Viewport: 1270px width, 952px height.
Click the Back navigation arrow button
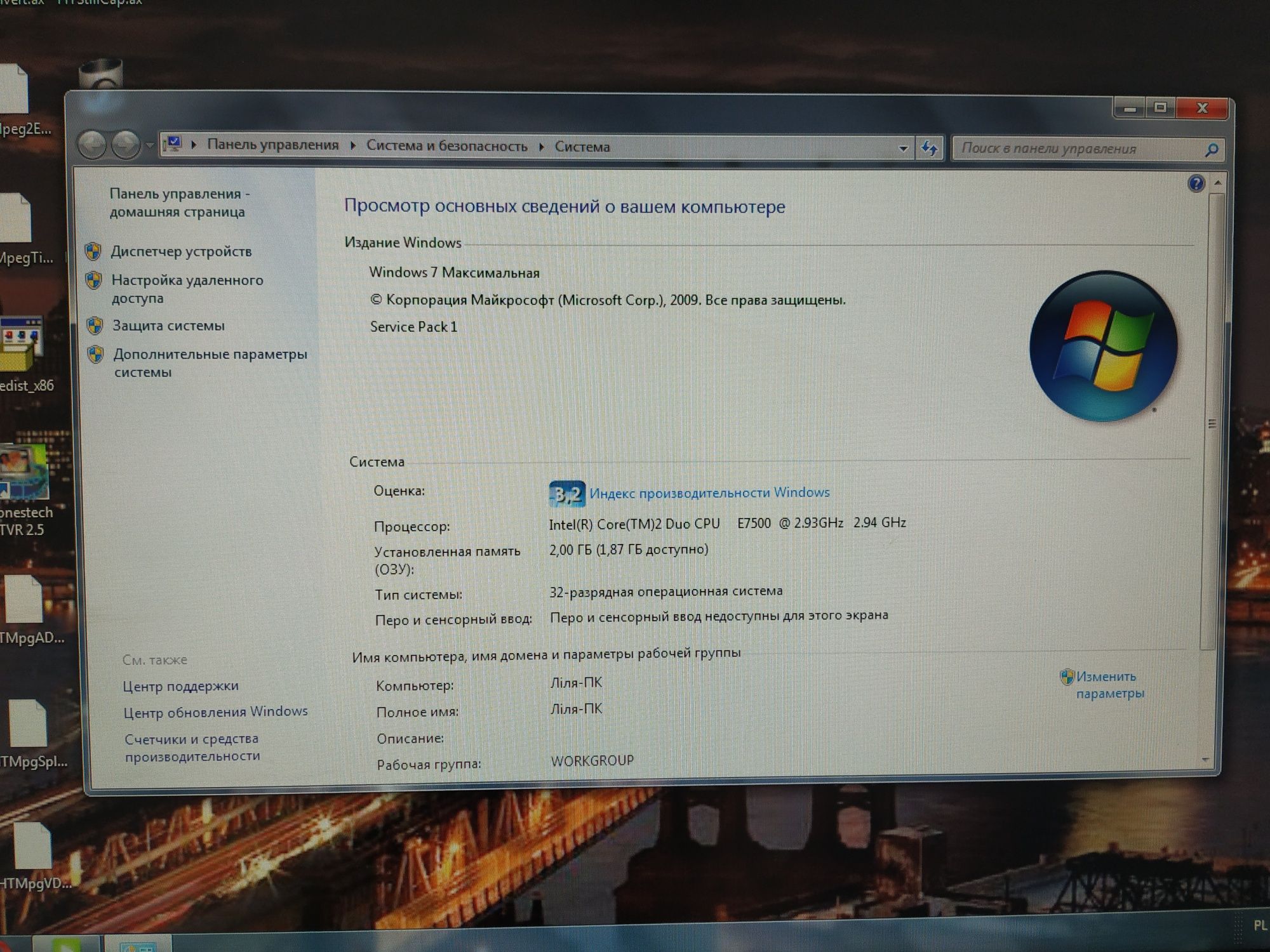92,144
